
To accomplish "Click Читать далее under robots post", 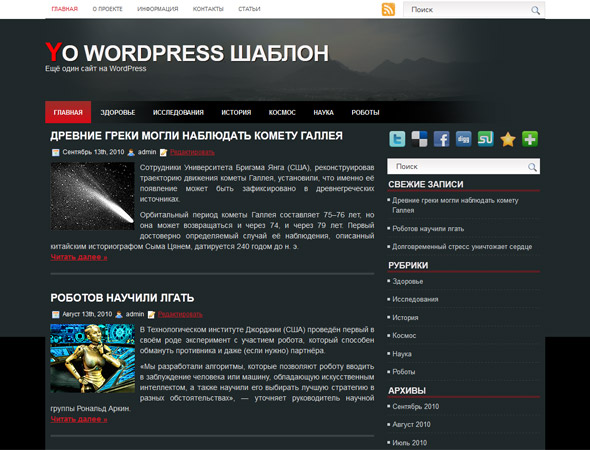I will pos(79,420).
